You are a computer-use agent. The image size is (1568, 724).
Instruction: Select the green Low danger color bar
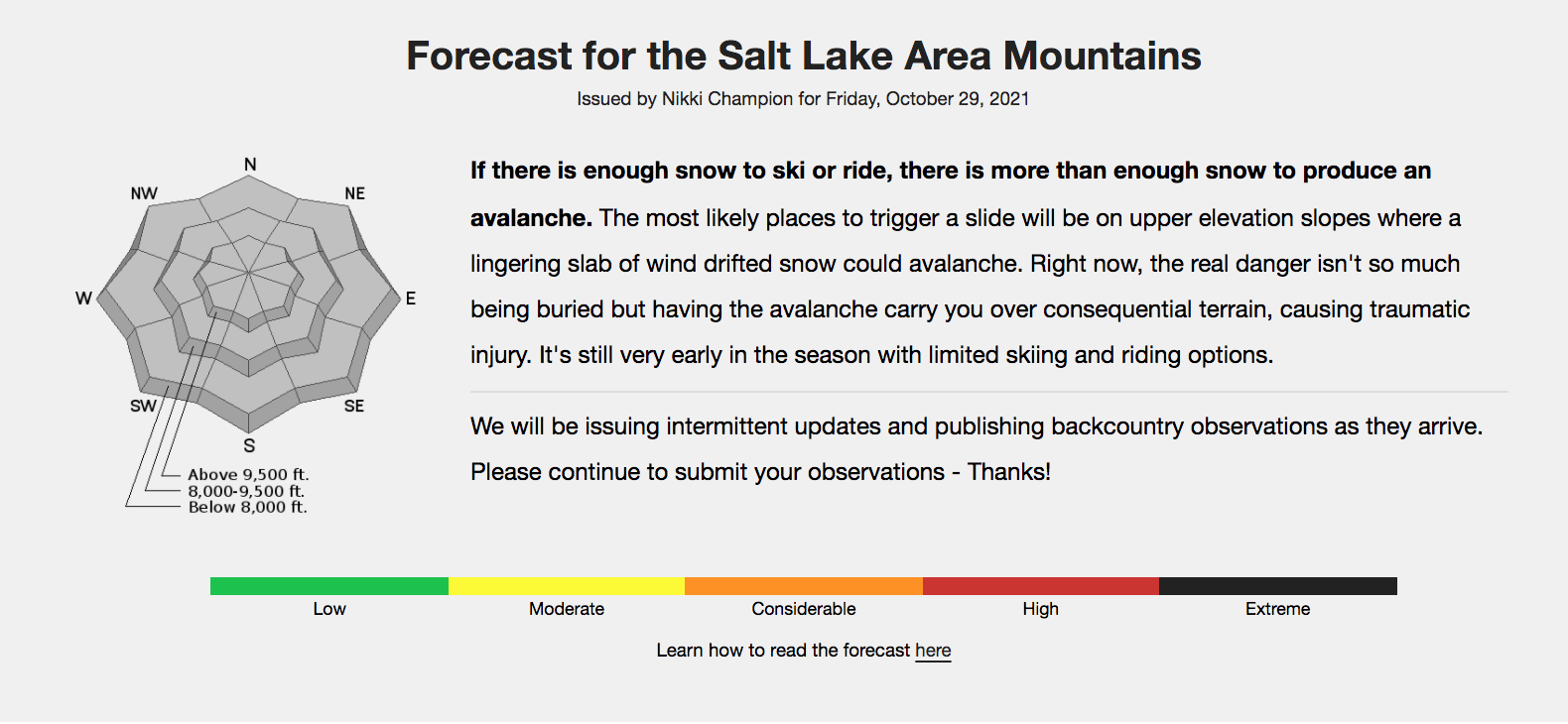(x=329, y=586)
